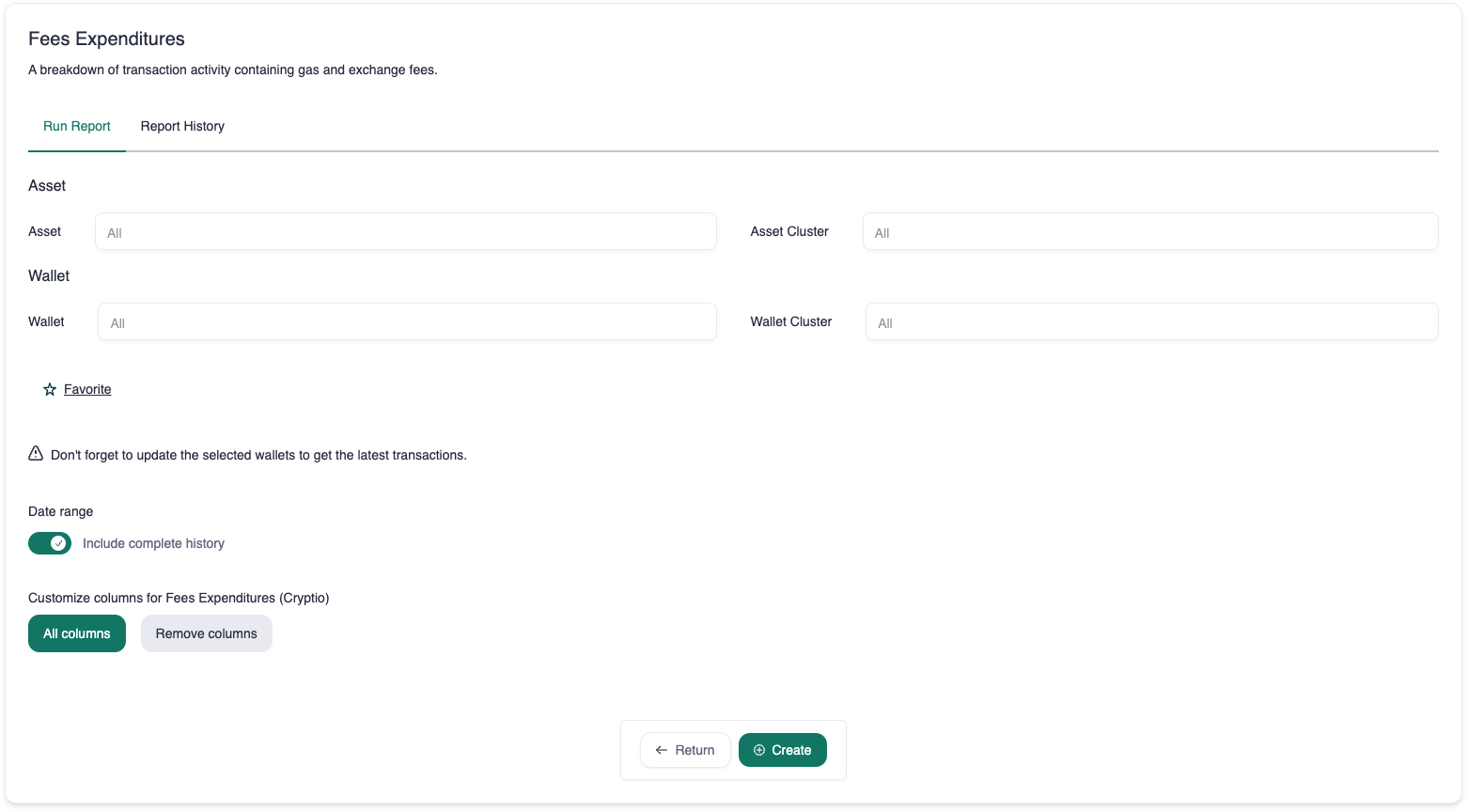Click the Fees Expenditures page heading
1467x812 pixels.
click(x=106, y=39)
